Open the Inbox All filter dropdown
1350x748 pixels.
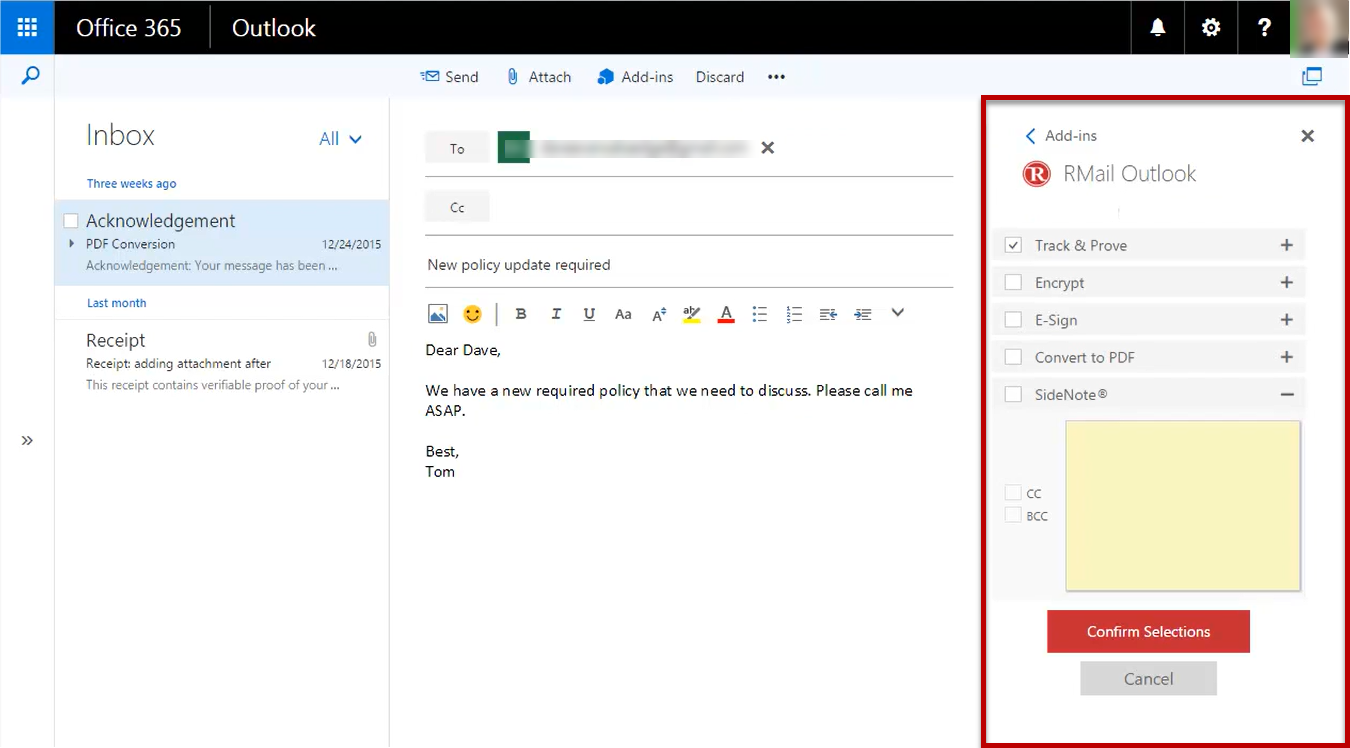(x=341, y=140)
